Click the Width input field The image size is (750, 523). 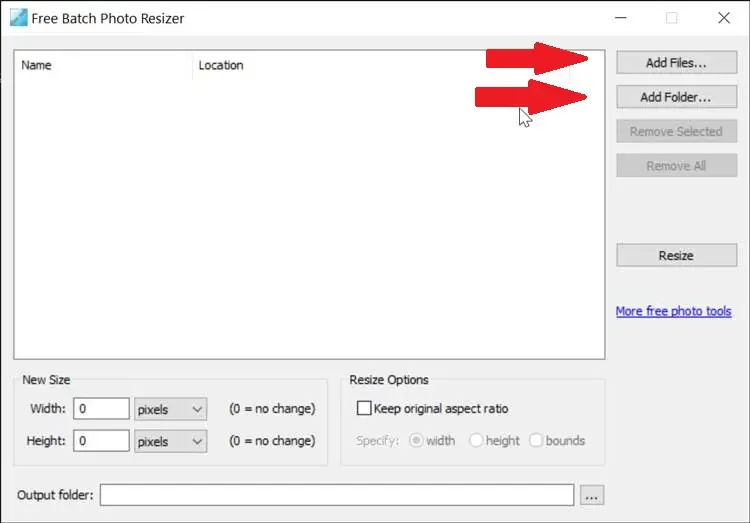tap(101, 409)
